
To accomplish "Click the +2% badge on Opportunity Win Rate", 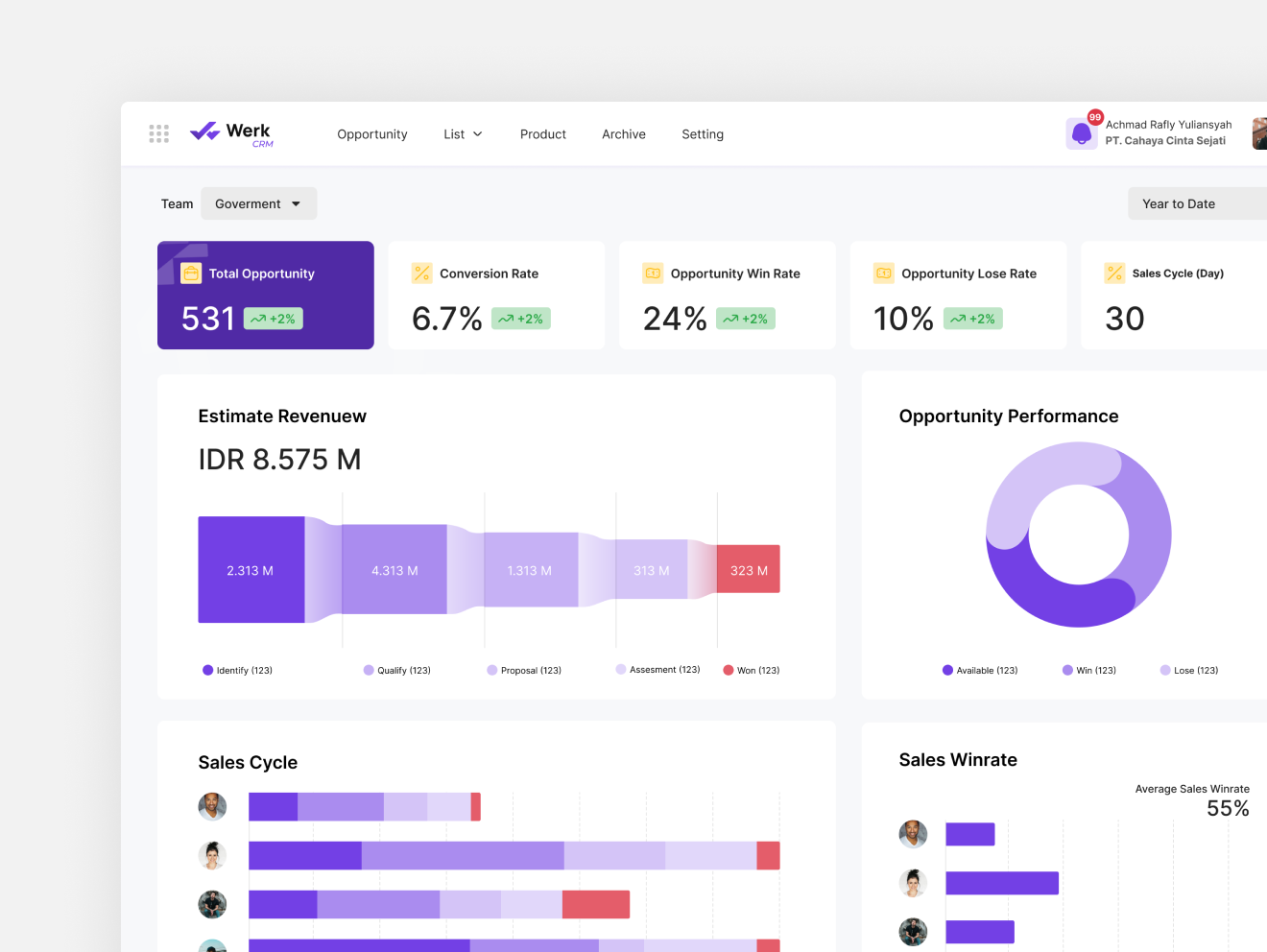I will pos(746,319).
